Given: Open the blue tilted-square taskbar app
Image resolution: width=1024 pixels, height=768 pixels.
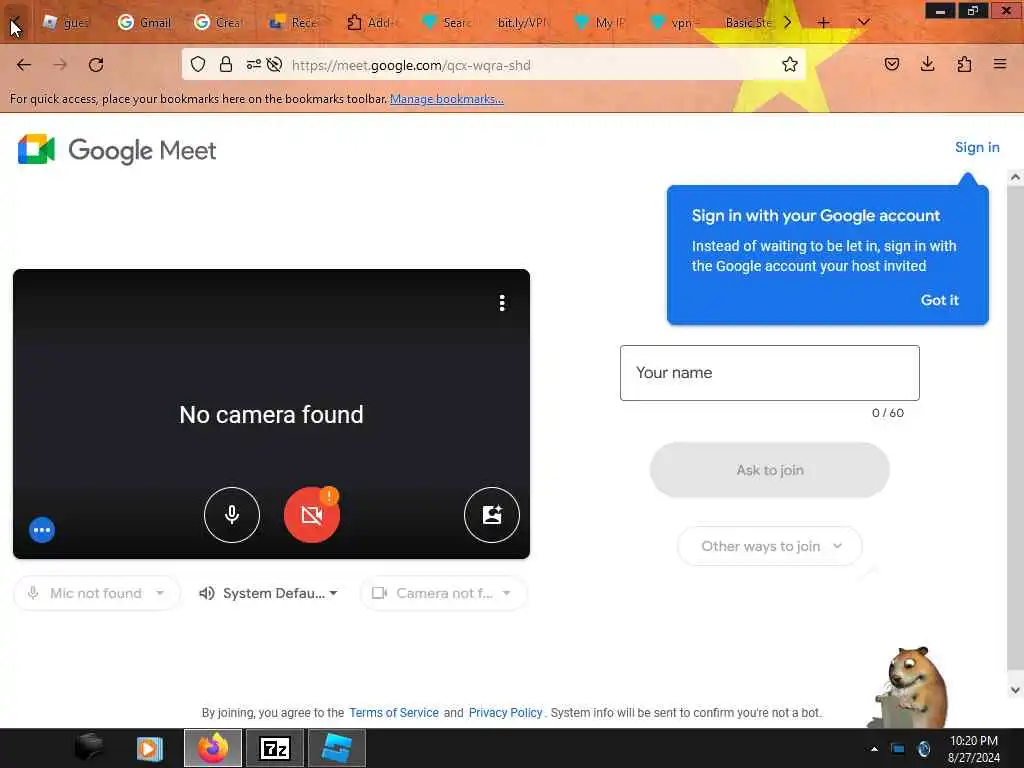Looking at the screenshot, I should pos(336,748).
